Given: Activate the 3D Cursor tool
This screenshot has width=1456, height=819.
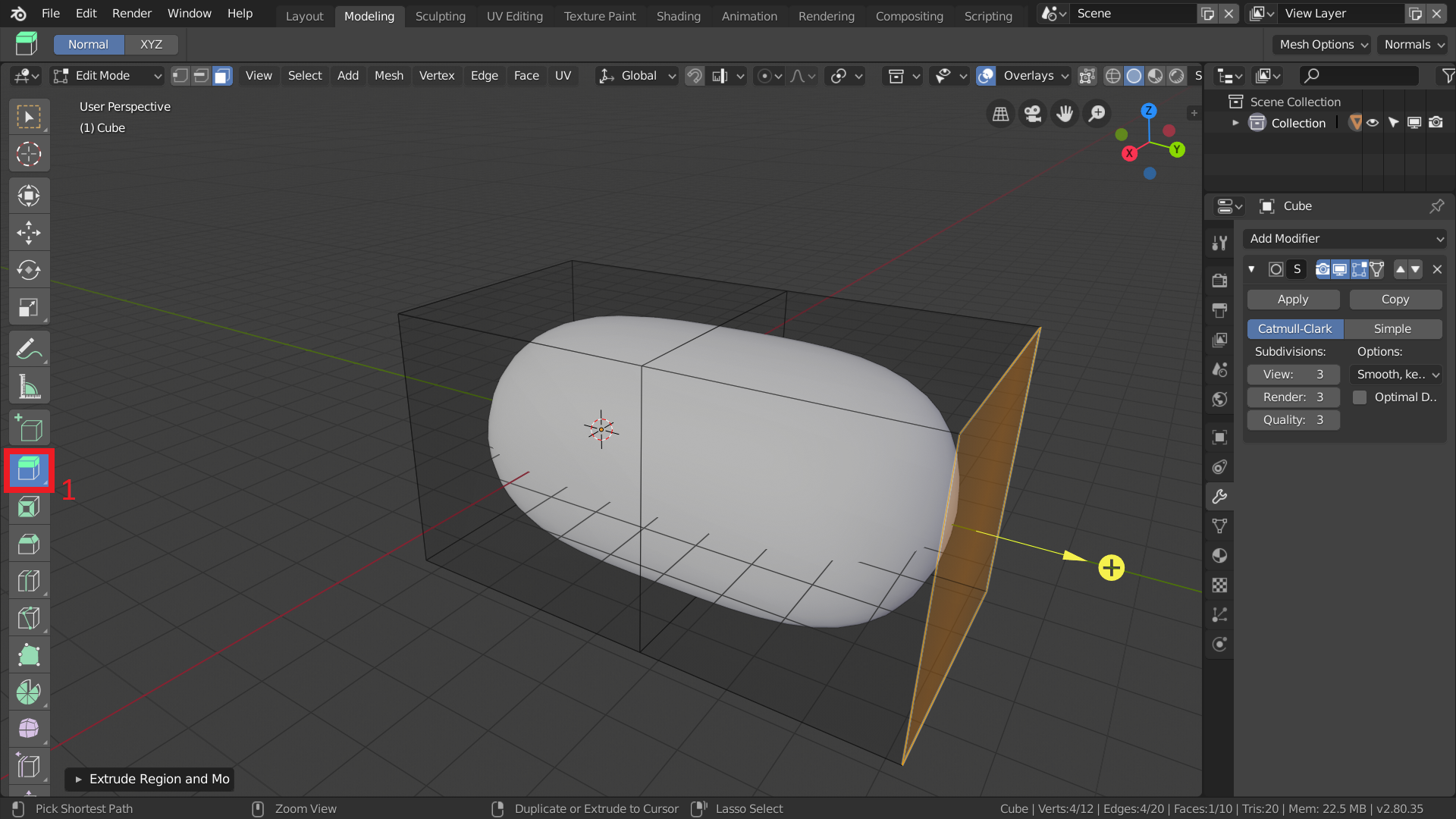Looking at the screenshot, I should click(x=29, y=154).
